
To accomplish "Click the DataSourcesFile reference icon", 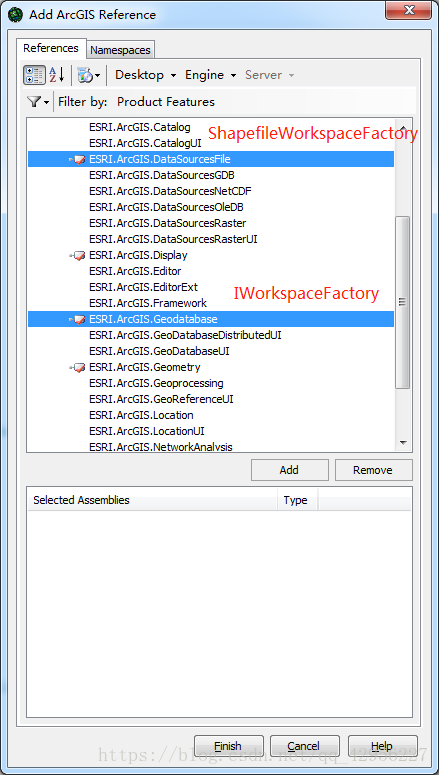I will (78, 160).
